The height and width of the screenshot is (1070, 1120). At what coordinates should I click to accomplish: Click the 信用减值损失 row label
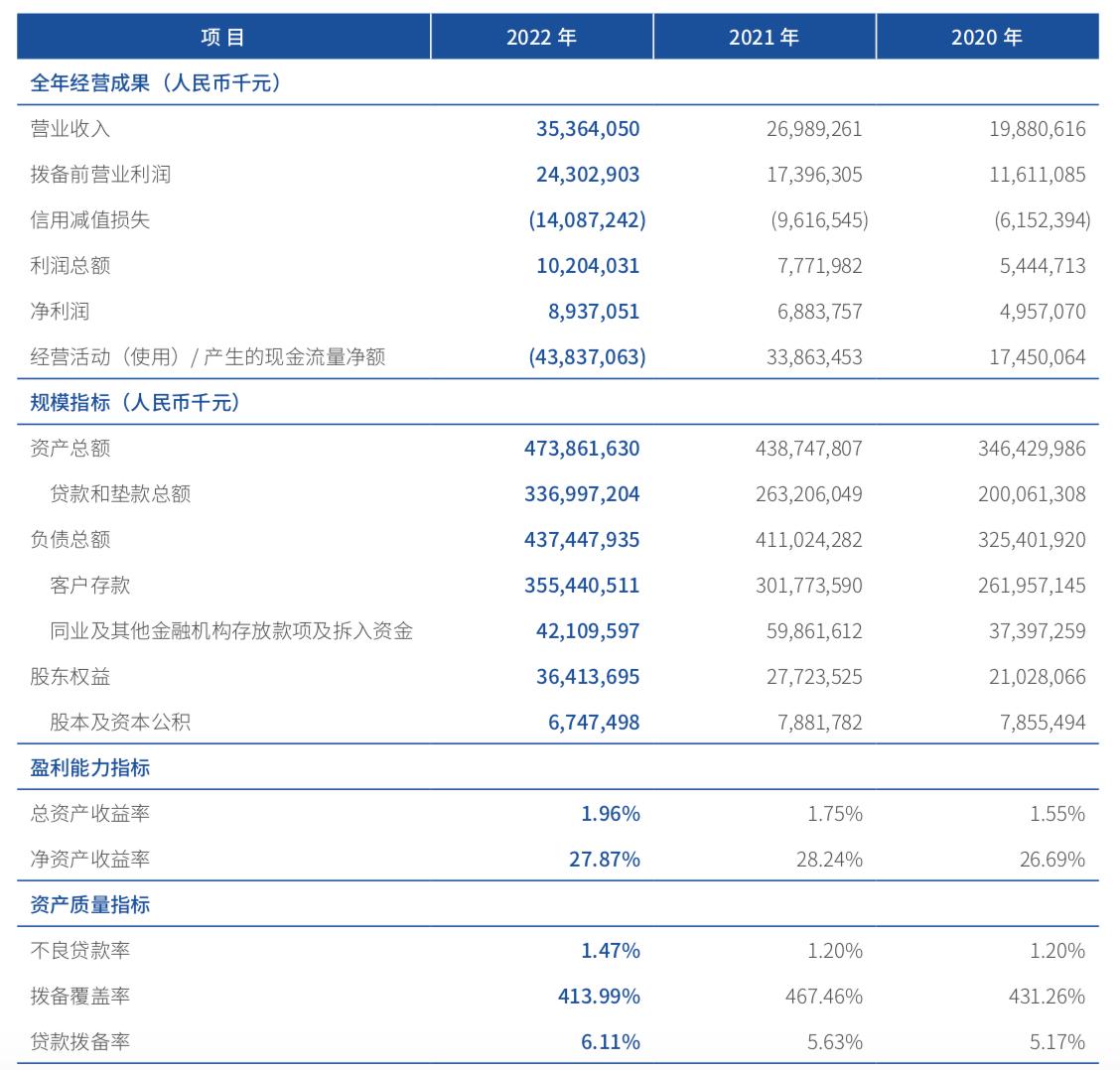[x=72, y=220]
